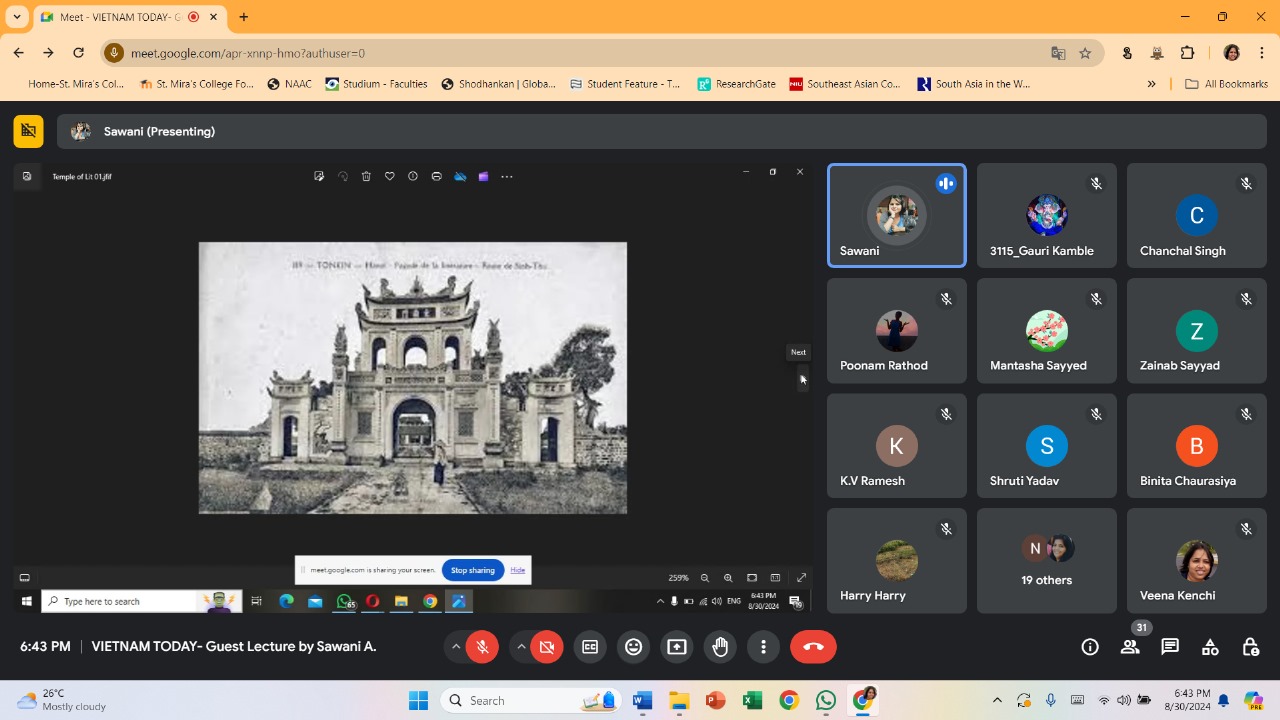Open the ResearchGate bookmark

click(x=737, y=84)
